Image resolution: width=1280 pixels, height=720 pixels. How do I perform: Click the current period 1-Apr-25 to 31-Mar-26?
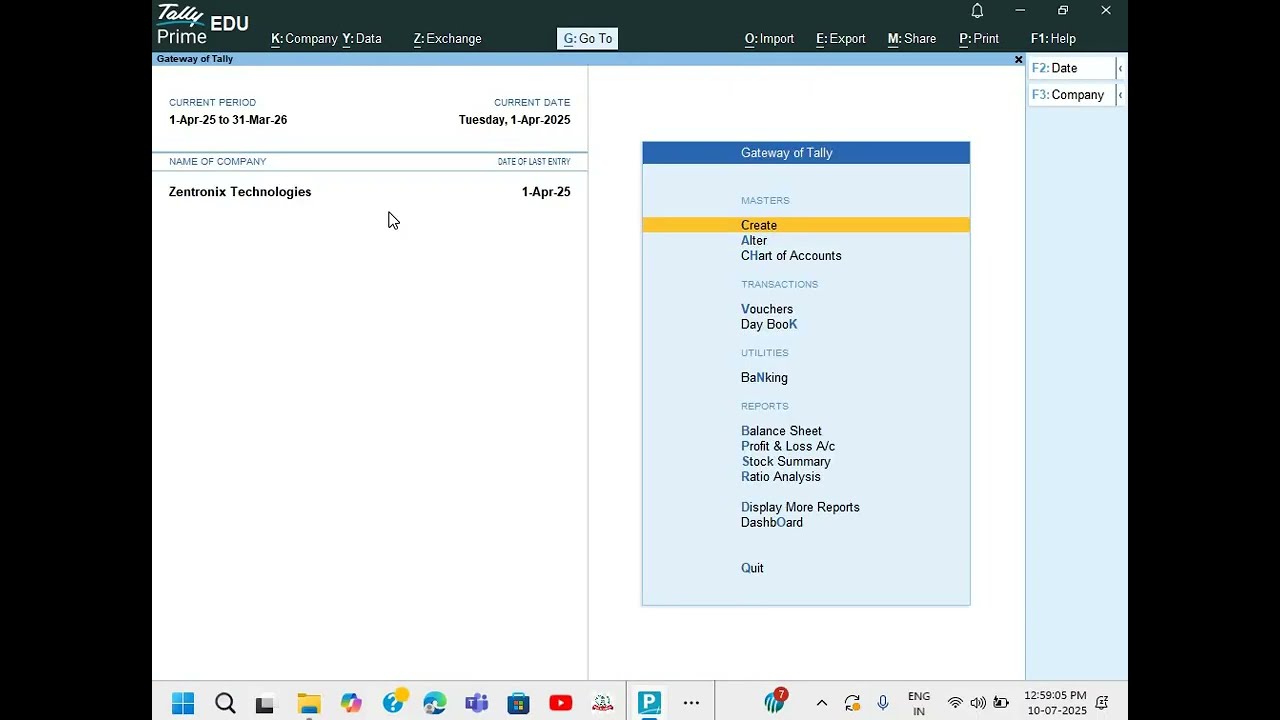228,120
